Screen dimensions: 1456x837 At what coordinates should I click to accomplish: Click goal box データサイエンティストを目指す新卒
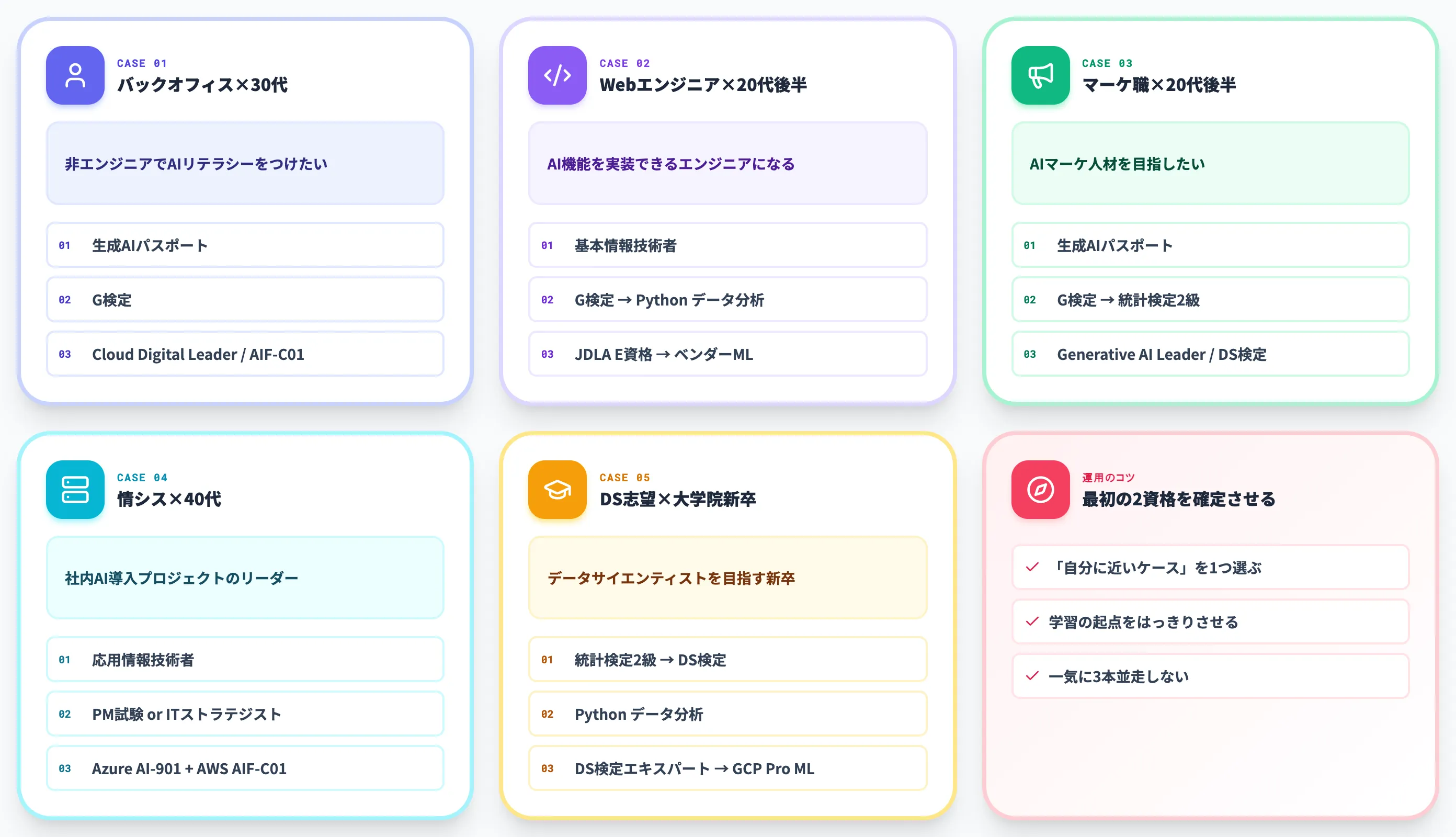(727, 578)
